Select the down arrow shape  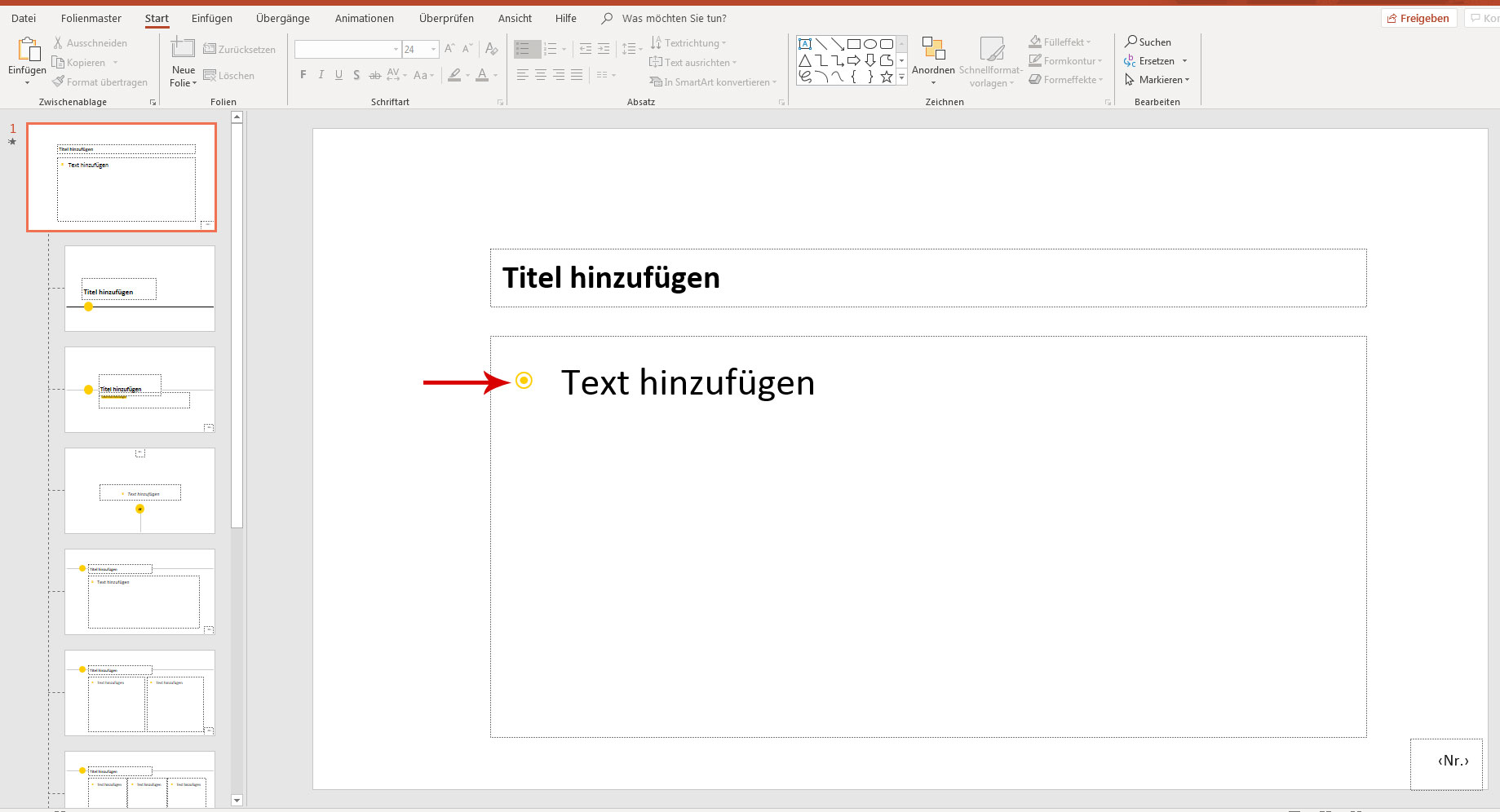(x=870, y=60)
